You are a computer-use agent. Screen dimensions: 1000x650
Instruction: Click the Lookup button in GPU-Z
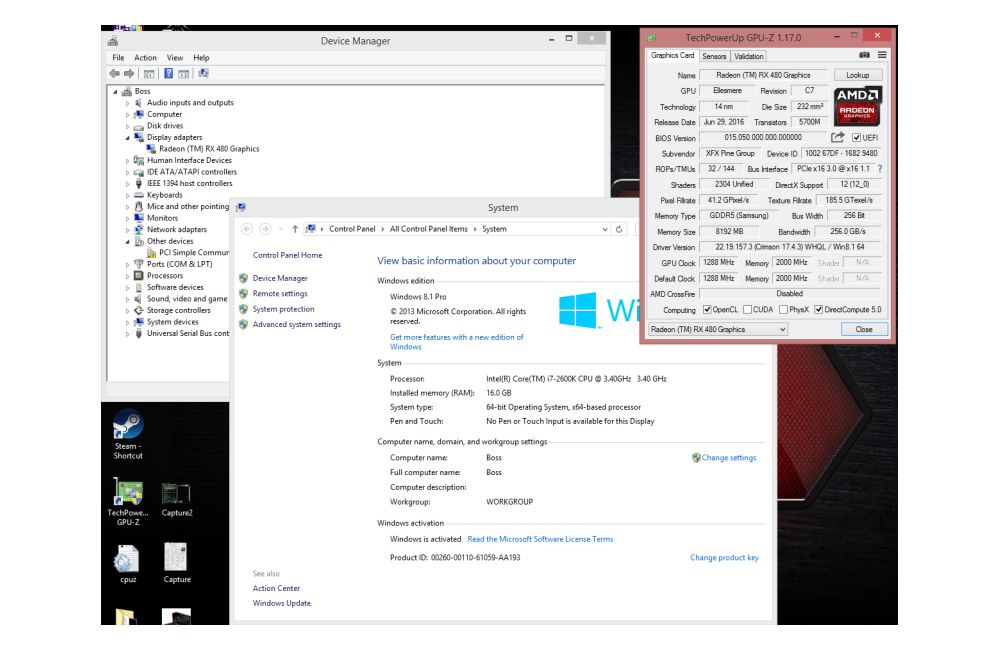coord(857,75)
